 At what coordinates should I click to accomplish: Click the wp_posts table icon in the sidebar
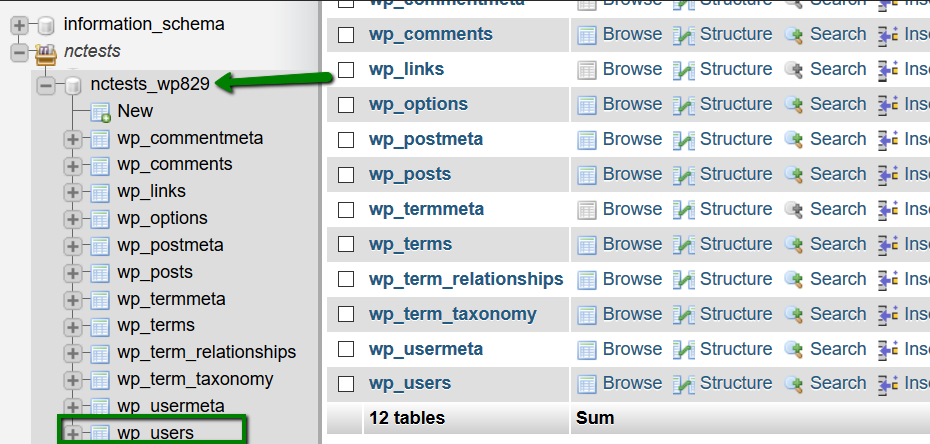point(100,273)
